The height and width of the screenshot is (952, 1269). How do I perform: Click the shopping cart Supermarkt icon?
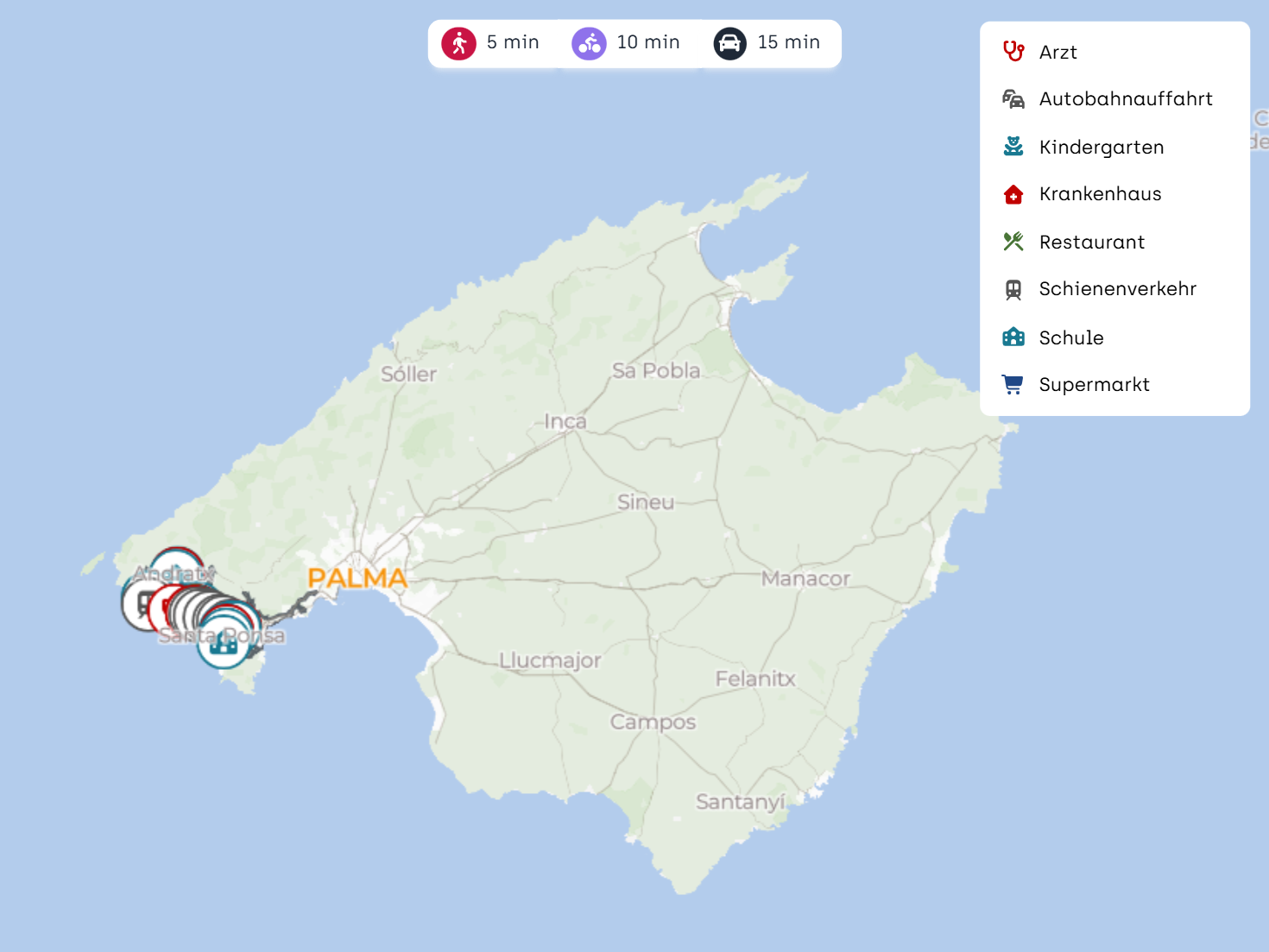[x=1013, y=384]
